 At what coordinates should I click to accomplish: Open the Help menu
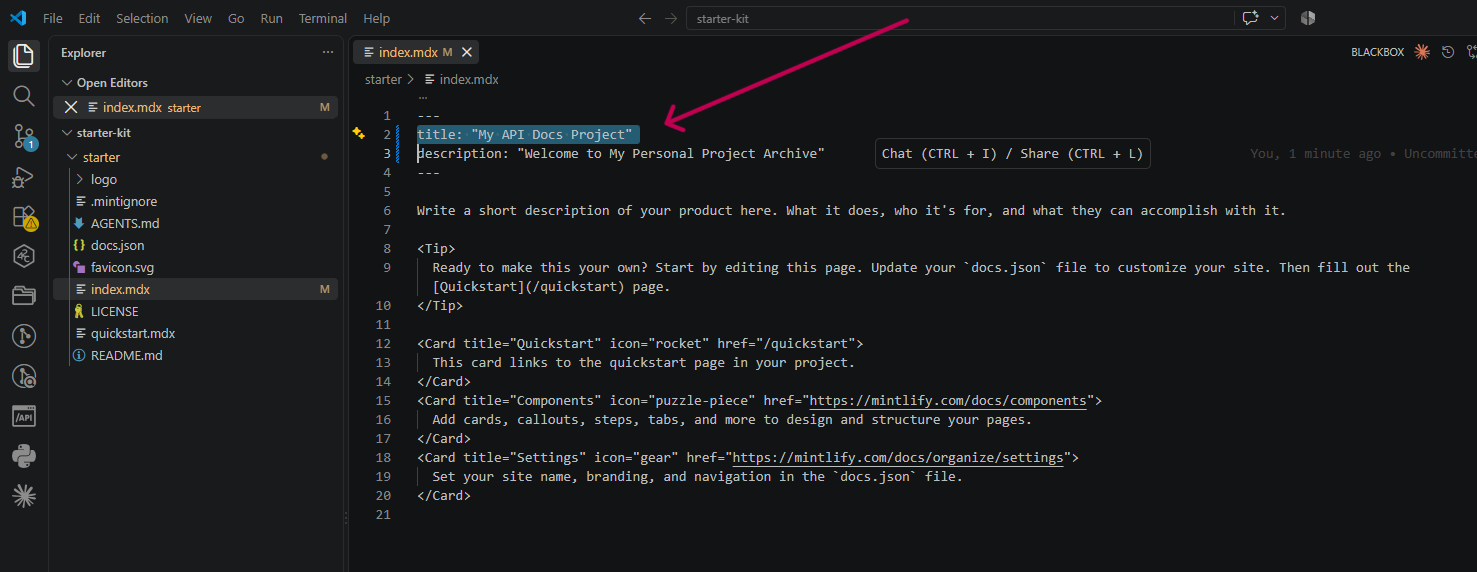(377, 18)
